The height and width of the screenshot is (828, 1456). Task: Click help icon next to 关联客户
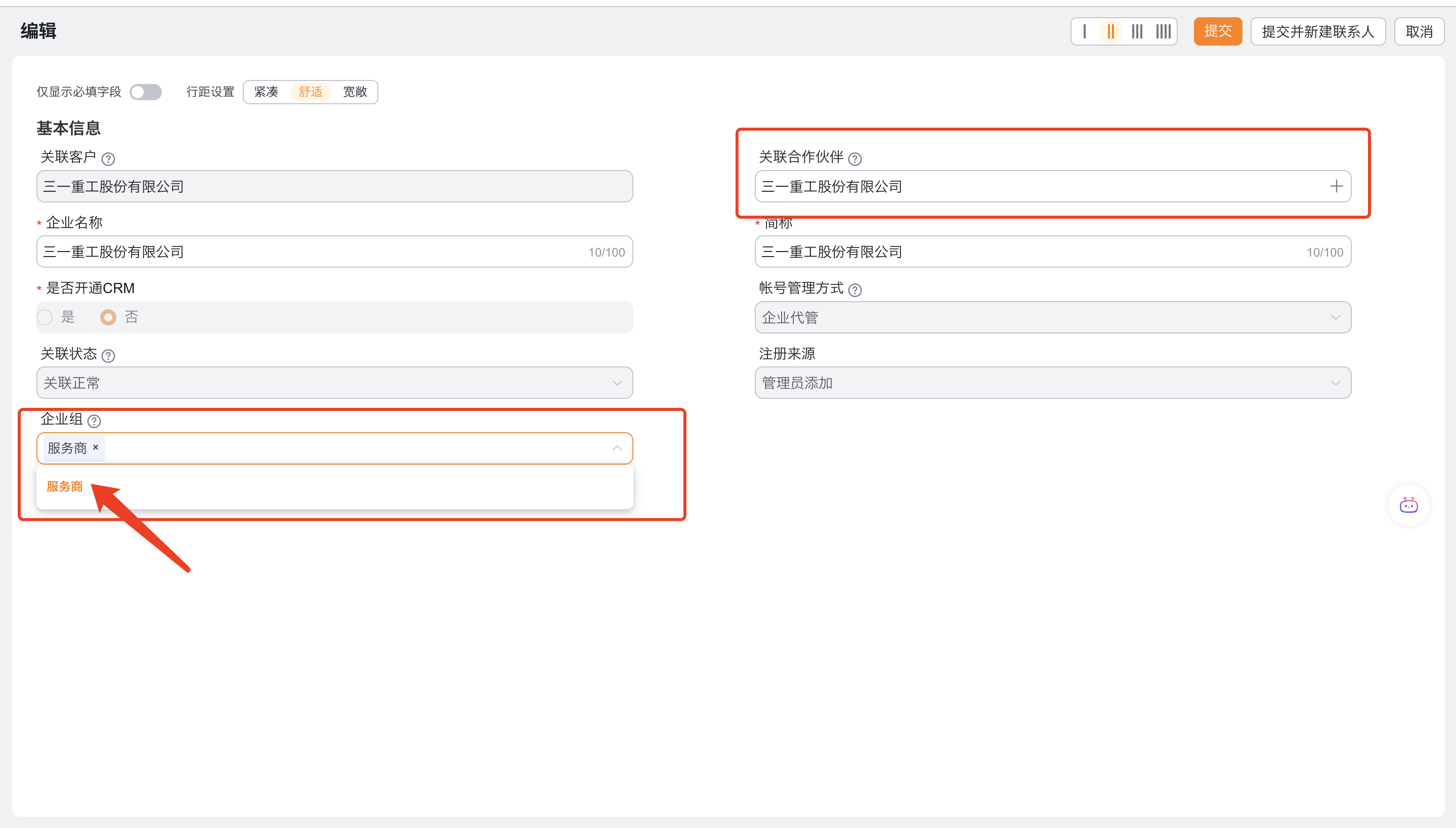pos(108,158)
